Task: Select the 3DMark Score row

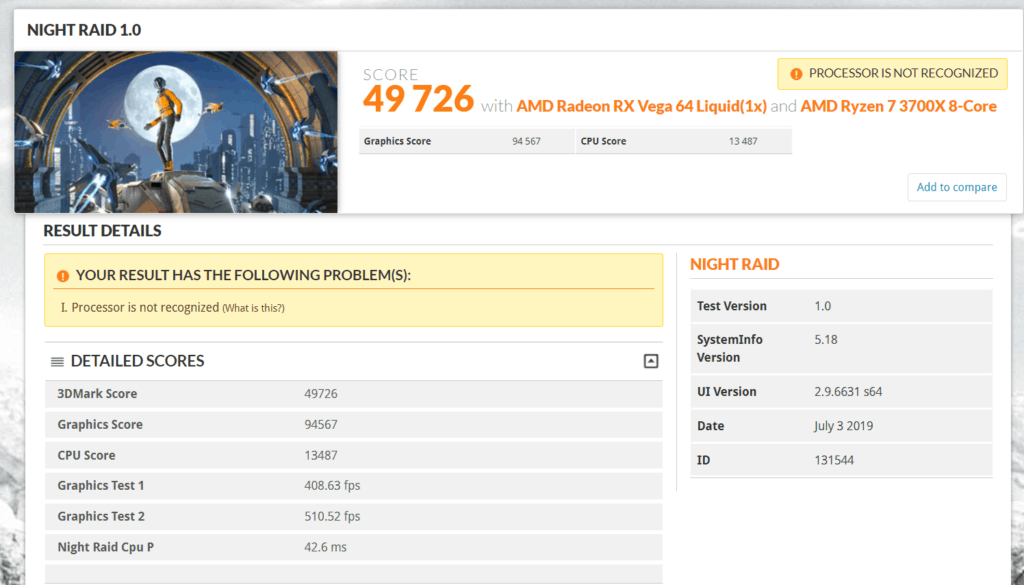Action: click(x=353, y=394)
